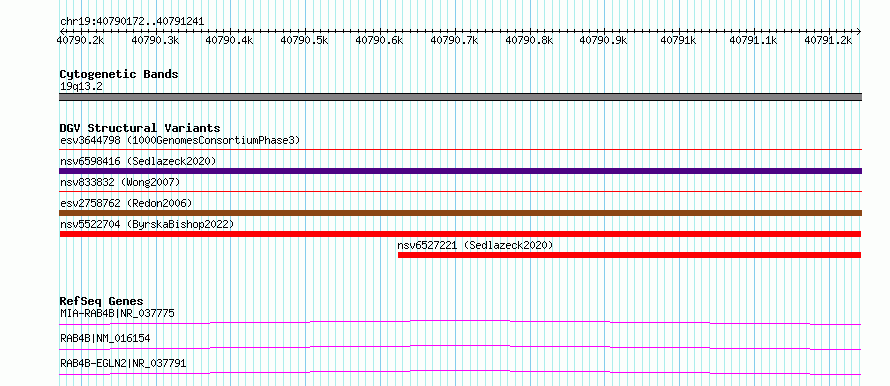Select the DGV Structural Variants track title
890x386 pixels.
140,128
